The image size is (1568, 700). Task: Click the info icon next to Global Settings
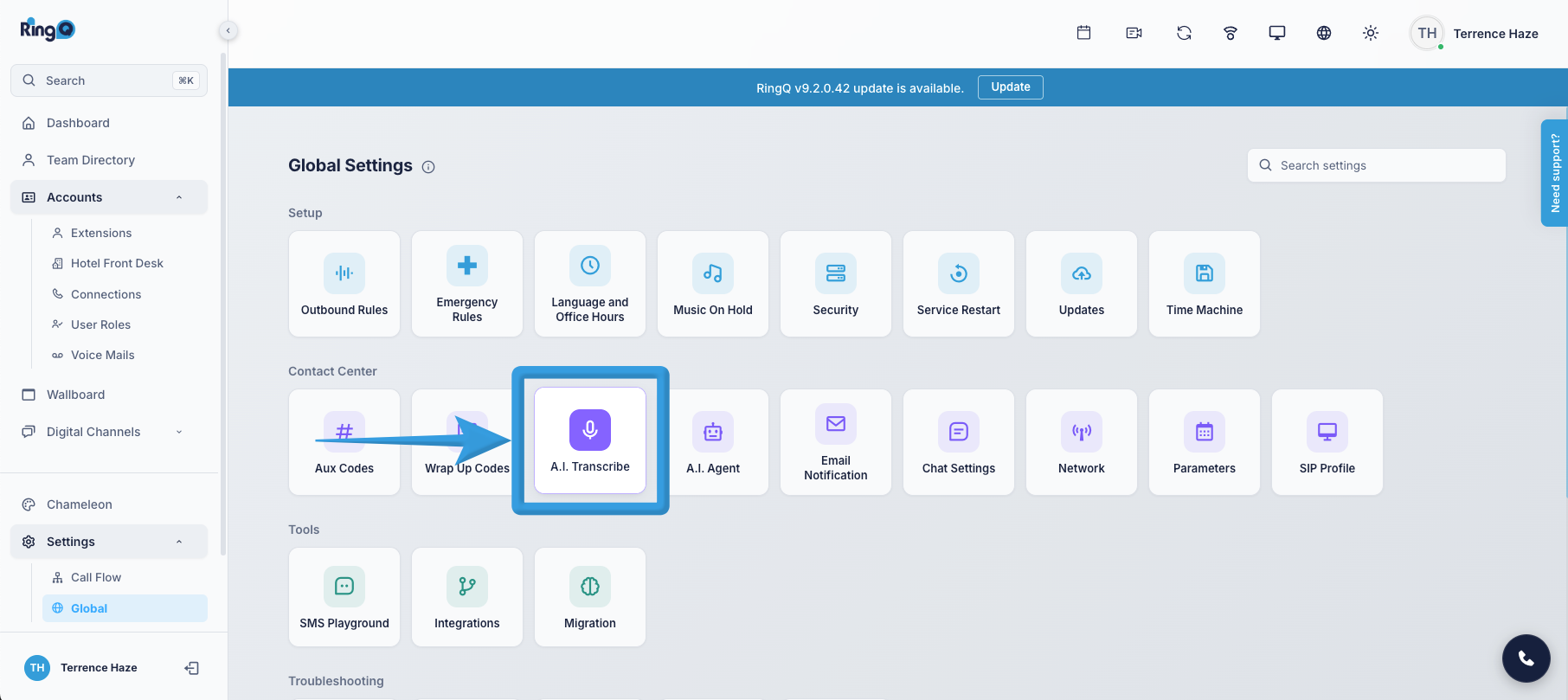tap(428, 167)
